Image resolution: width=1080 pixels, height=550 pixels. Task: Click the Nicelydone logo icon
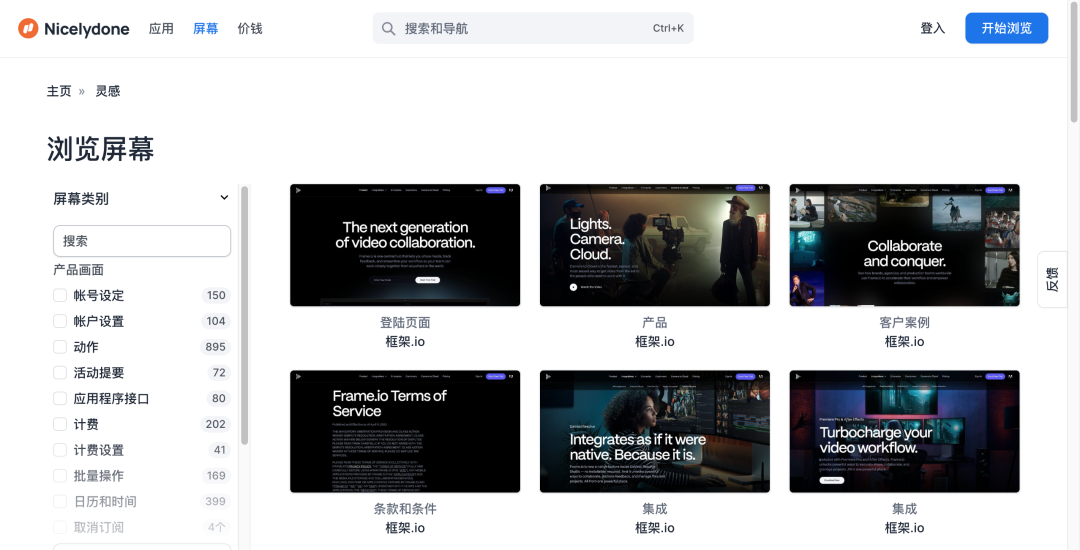(28, 28)
